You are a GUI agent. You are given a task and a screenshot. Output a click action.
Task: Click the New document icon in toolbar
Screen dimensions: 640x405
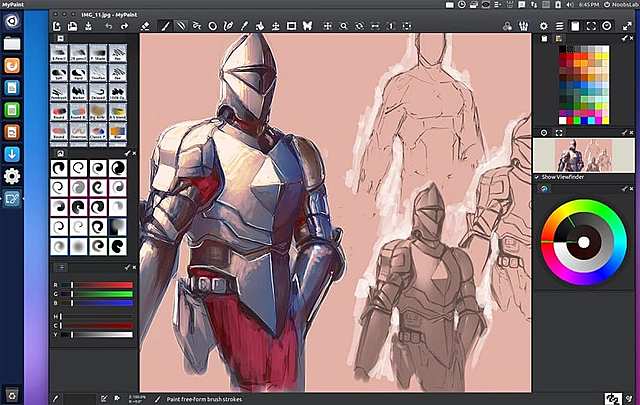57,26
